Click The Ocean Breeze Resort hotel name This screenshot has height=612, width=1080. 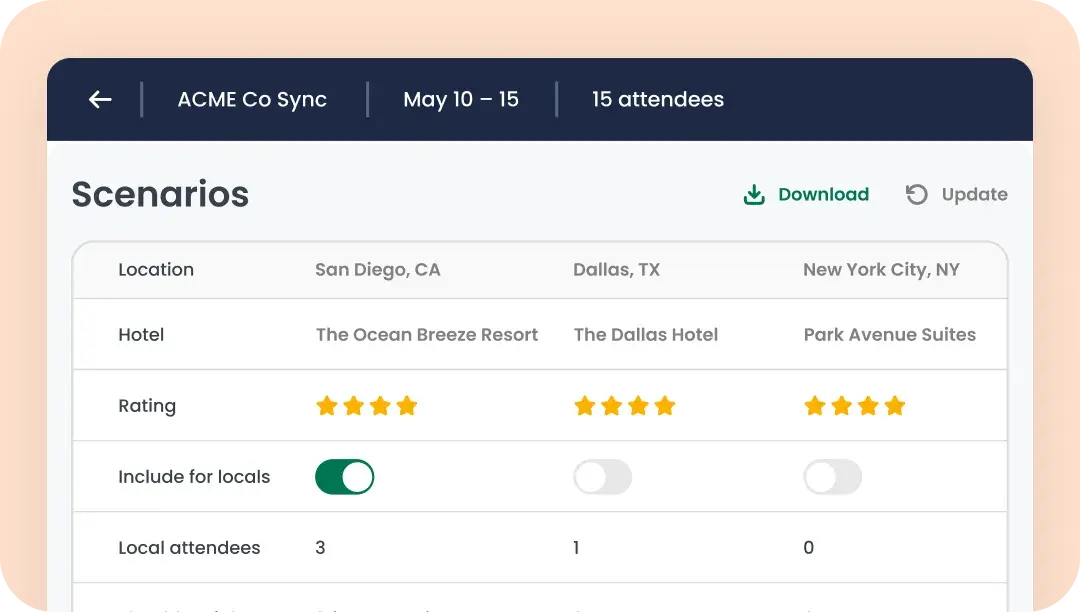pos(426,335)
